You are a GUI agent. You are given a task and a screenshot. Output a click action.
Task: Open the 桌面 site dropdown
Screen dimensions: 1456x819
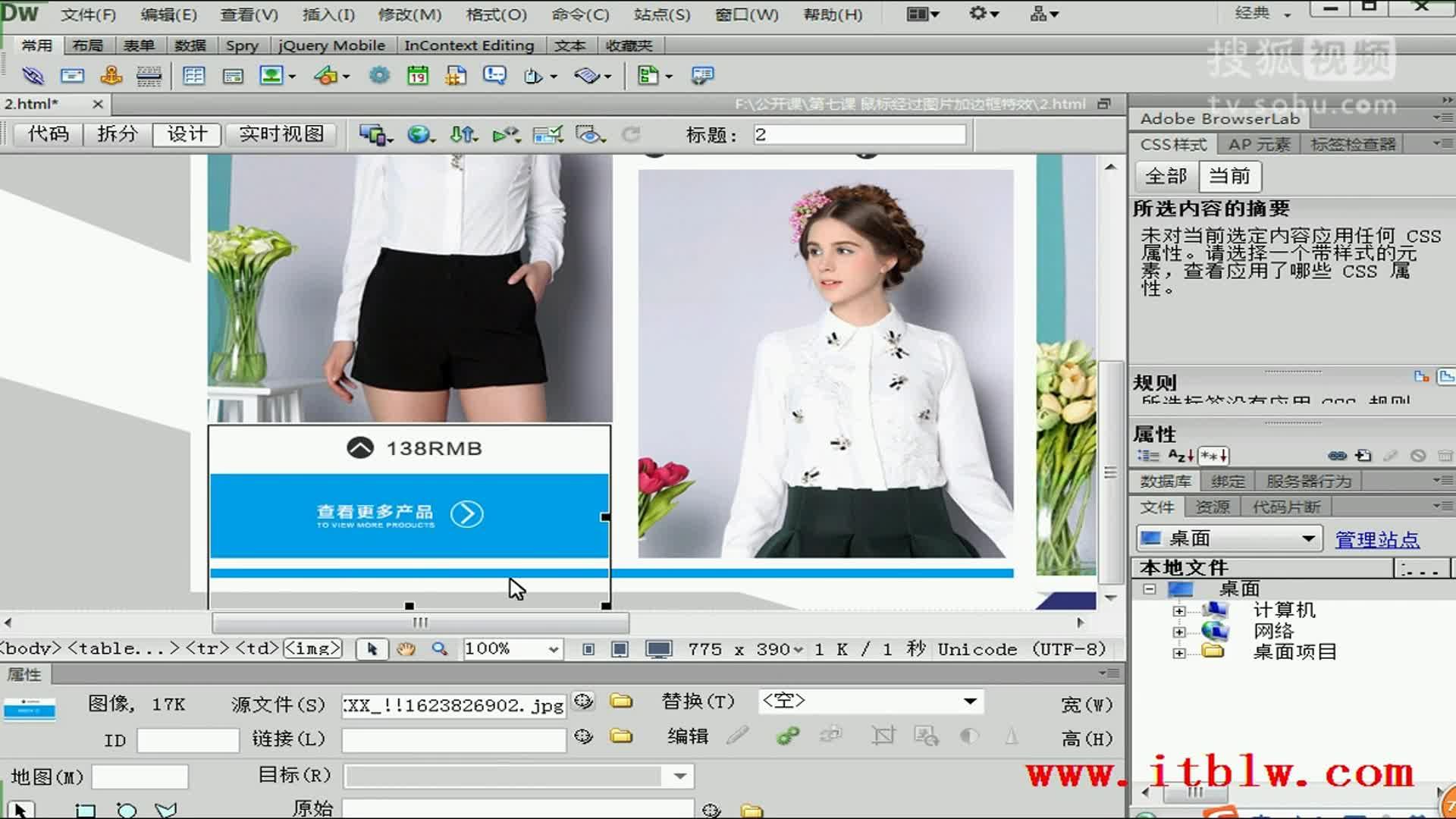1307,539
